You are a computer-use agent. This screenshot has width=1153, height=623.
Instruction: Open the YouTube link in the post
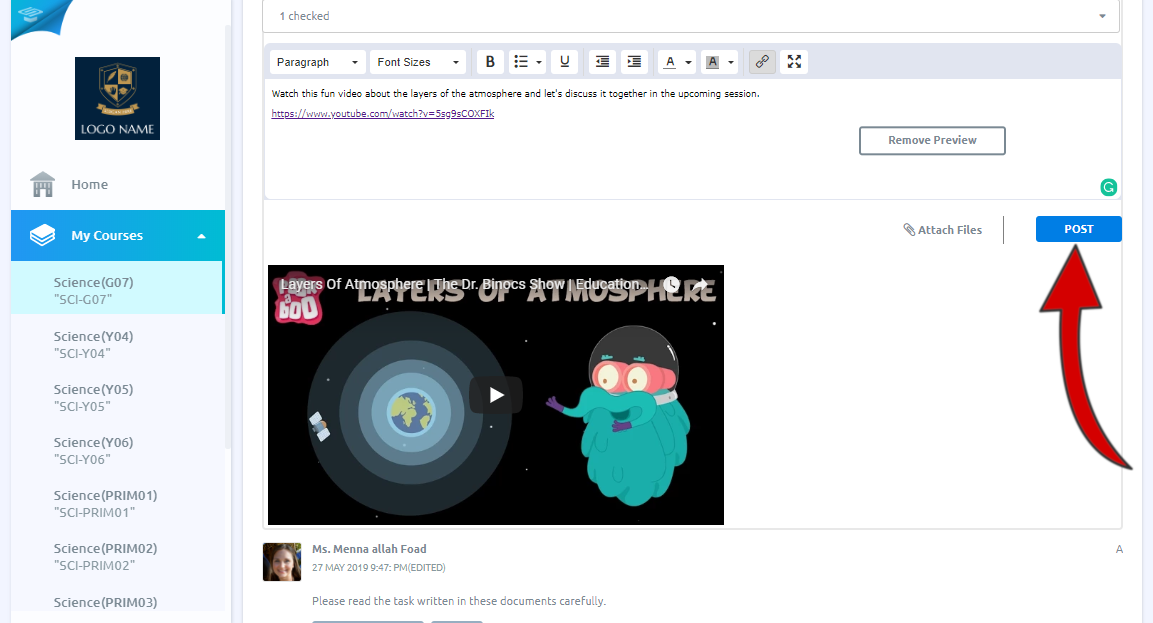coord(382,113)
